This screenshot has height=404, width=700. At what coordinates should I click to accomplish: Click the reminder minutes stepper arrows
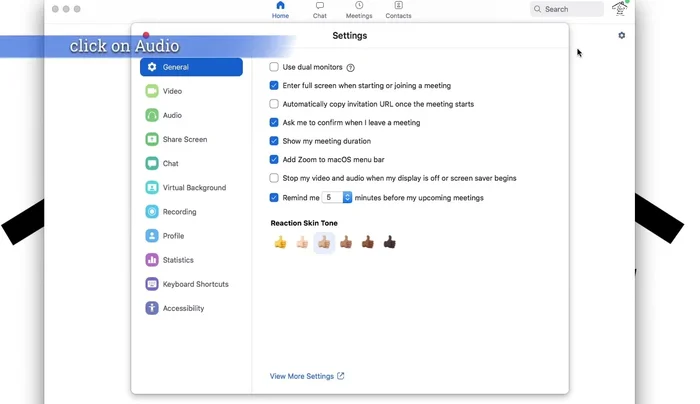pyautogui.click(x=348, y=198)
